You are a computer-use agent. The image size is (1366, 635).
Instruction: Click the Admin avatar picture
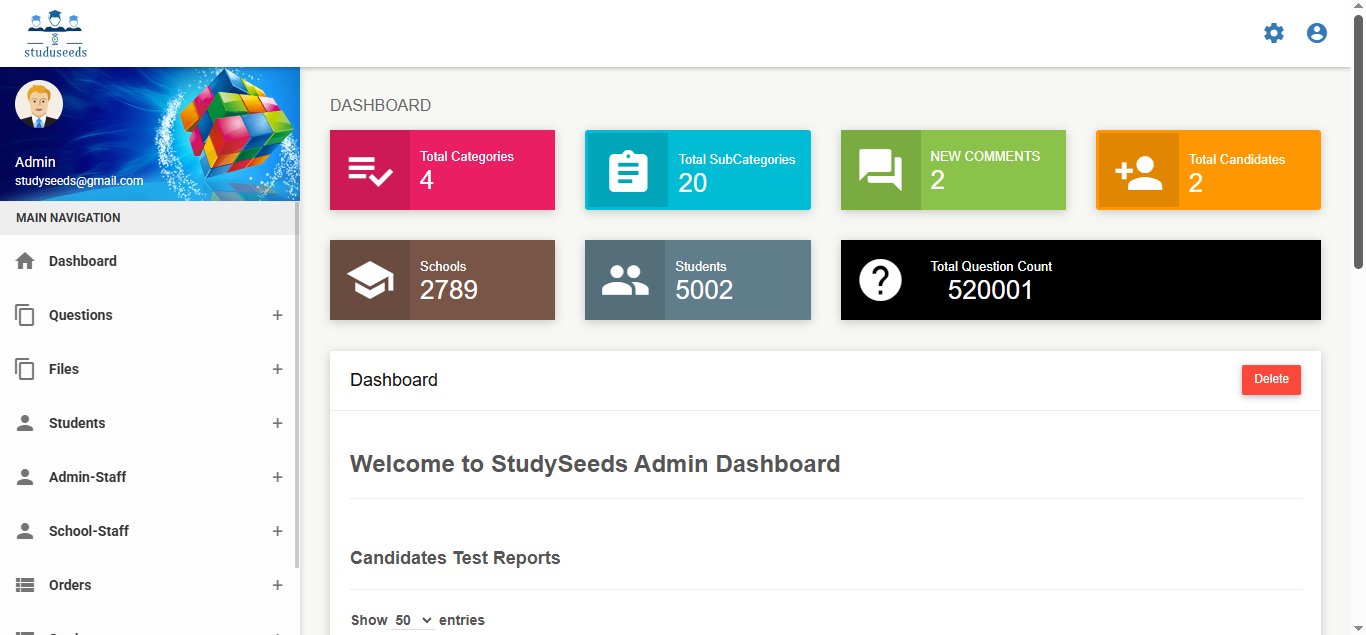[39, 104]
